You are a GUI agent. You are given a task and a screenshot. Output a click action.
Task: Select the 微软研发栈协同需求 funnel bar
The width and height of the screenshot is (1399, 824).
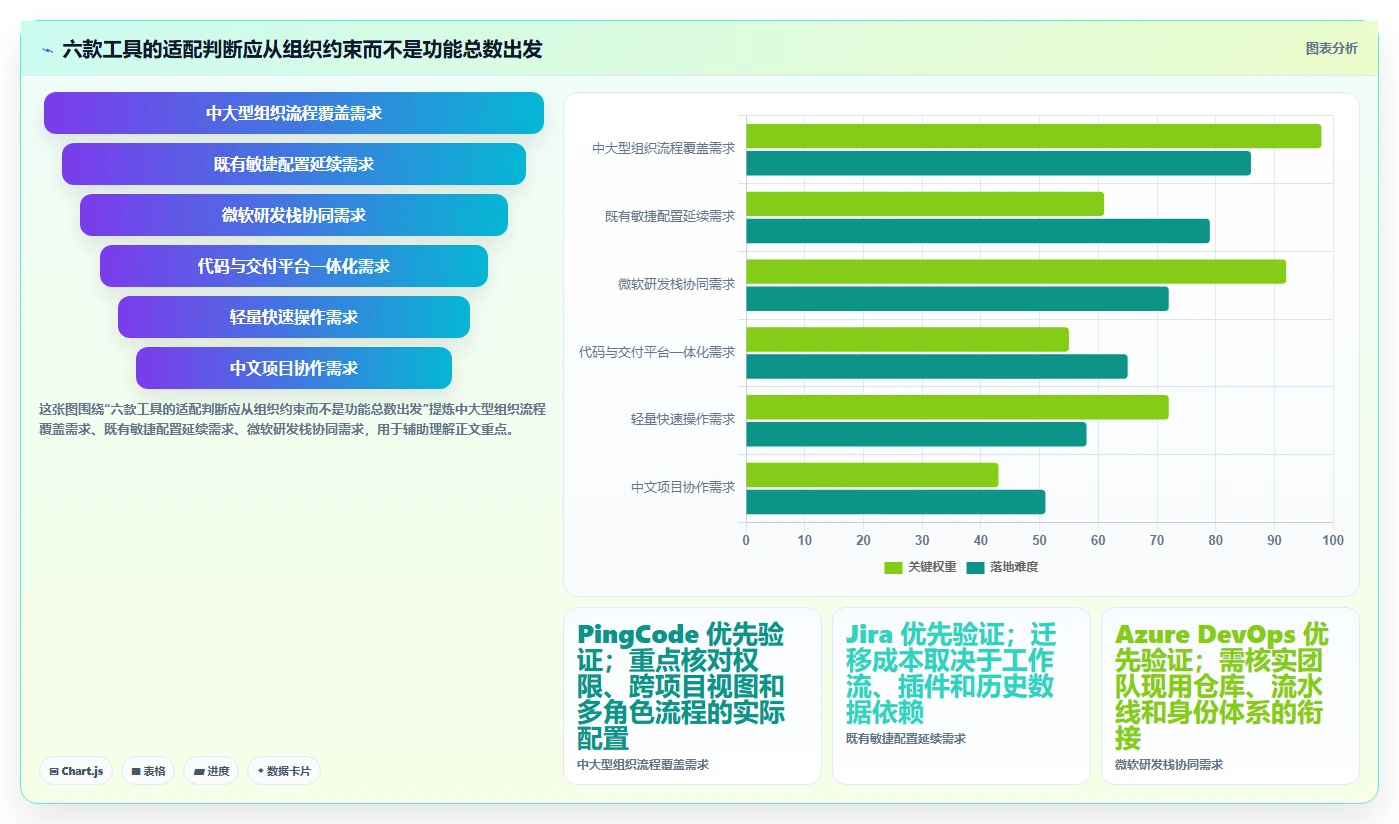point(294,215)
